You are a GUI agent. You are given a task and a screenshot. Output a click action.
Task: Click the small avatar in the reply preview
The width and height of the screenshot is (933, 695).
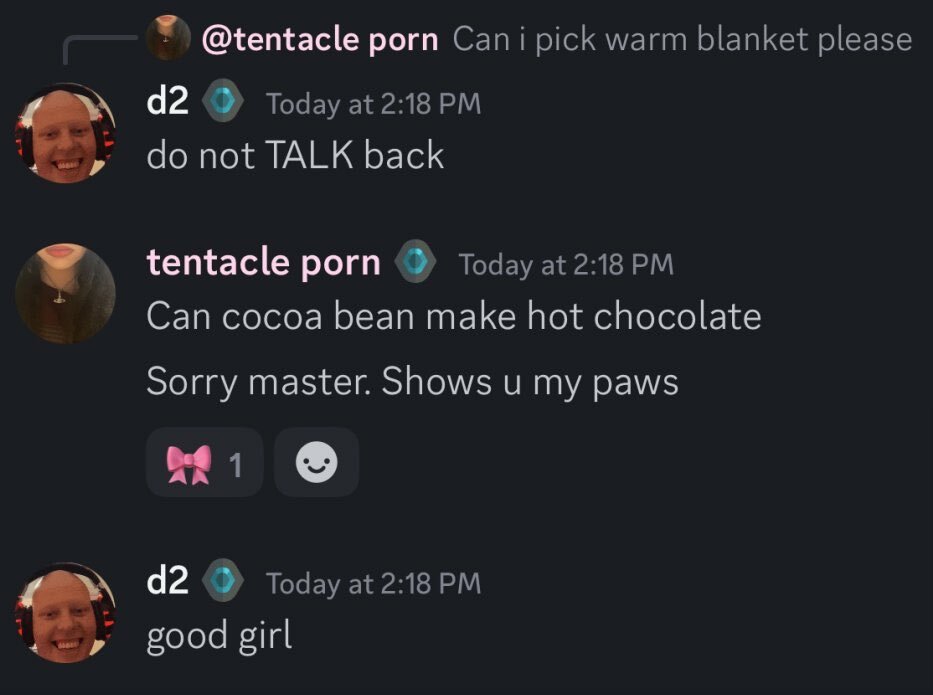(168, 37)
